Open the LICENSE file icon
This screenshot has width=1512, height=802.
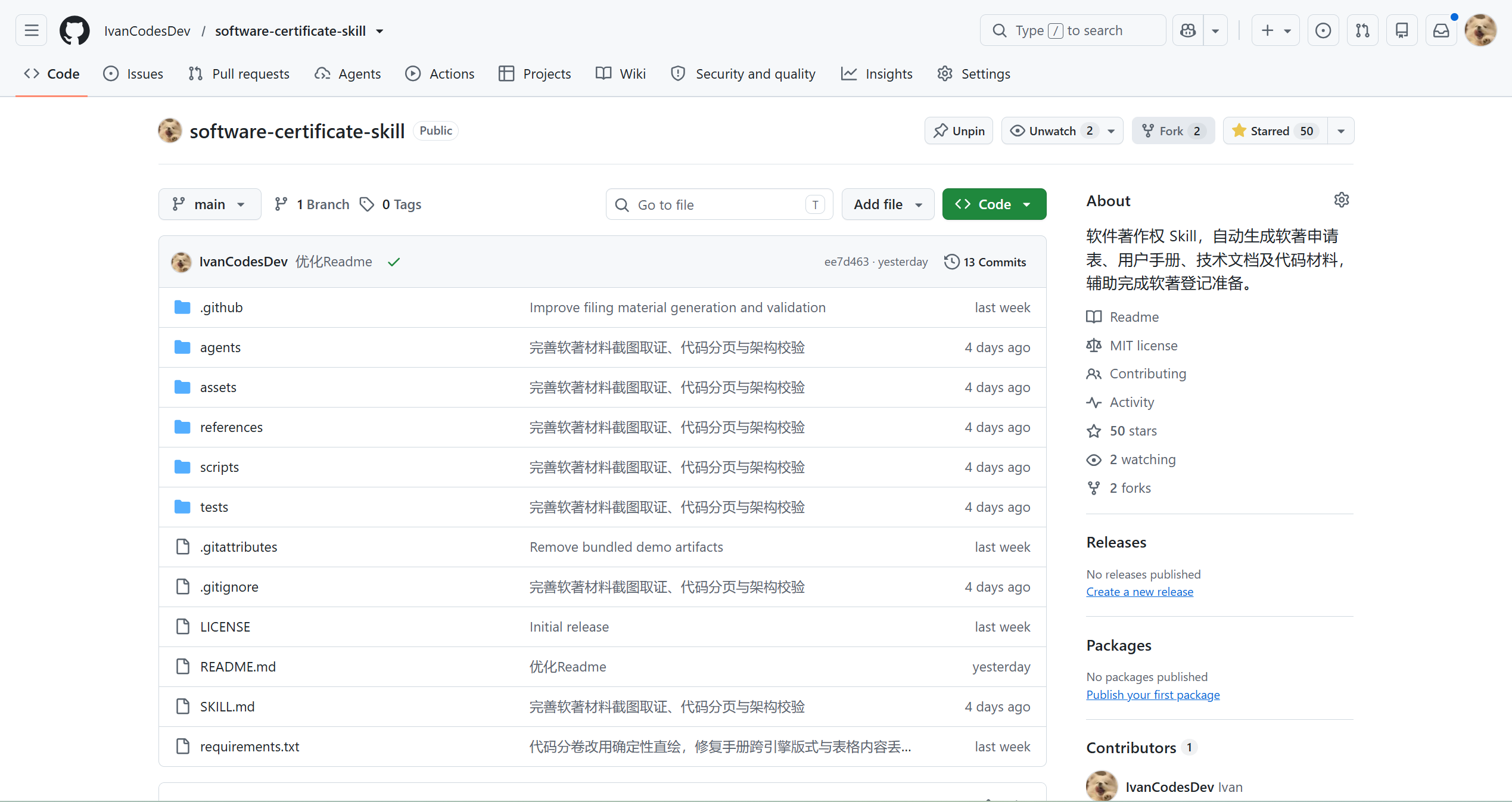point(182,627)
